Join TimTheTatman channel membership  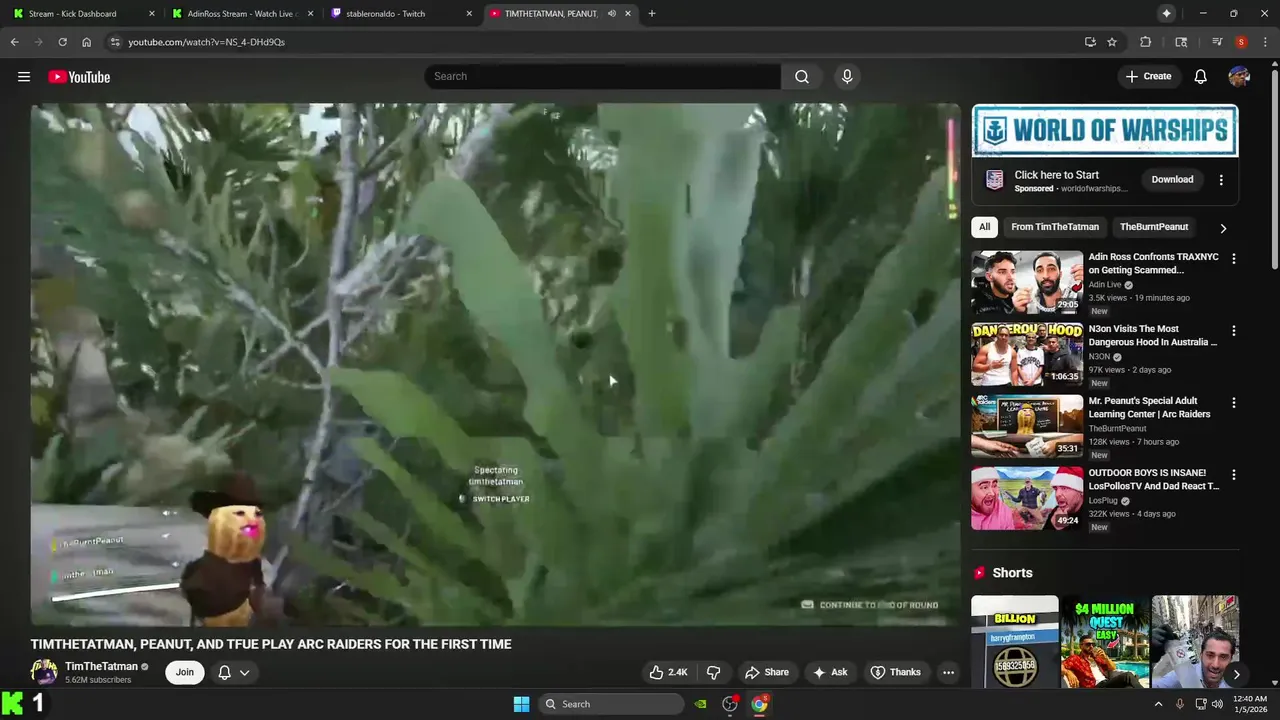[x=185, y=672]
